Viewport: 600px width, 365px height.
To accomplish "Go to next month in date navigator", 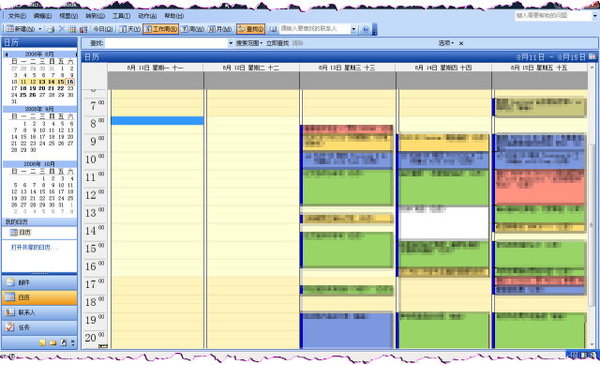I will (75, 54).
